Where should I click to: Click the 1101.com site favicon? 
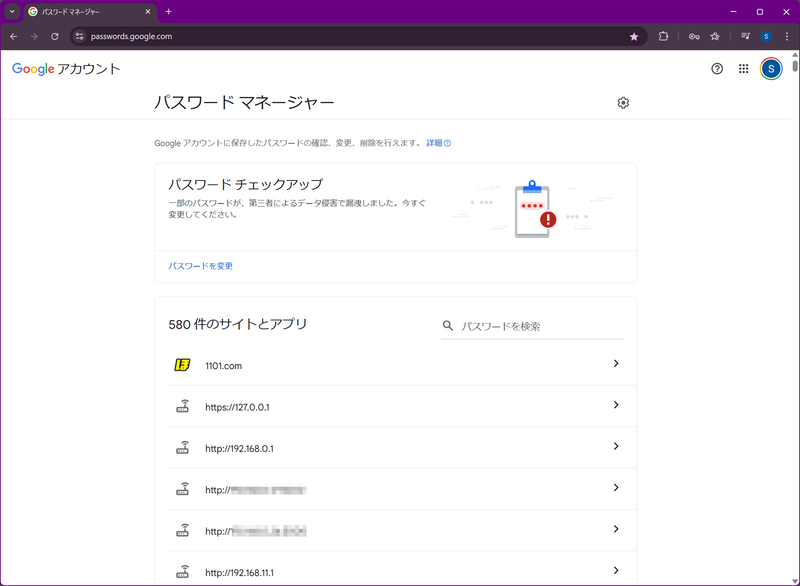tap(182, 365)
